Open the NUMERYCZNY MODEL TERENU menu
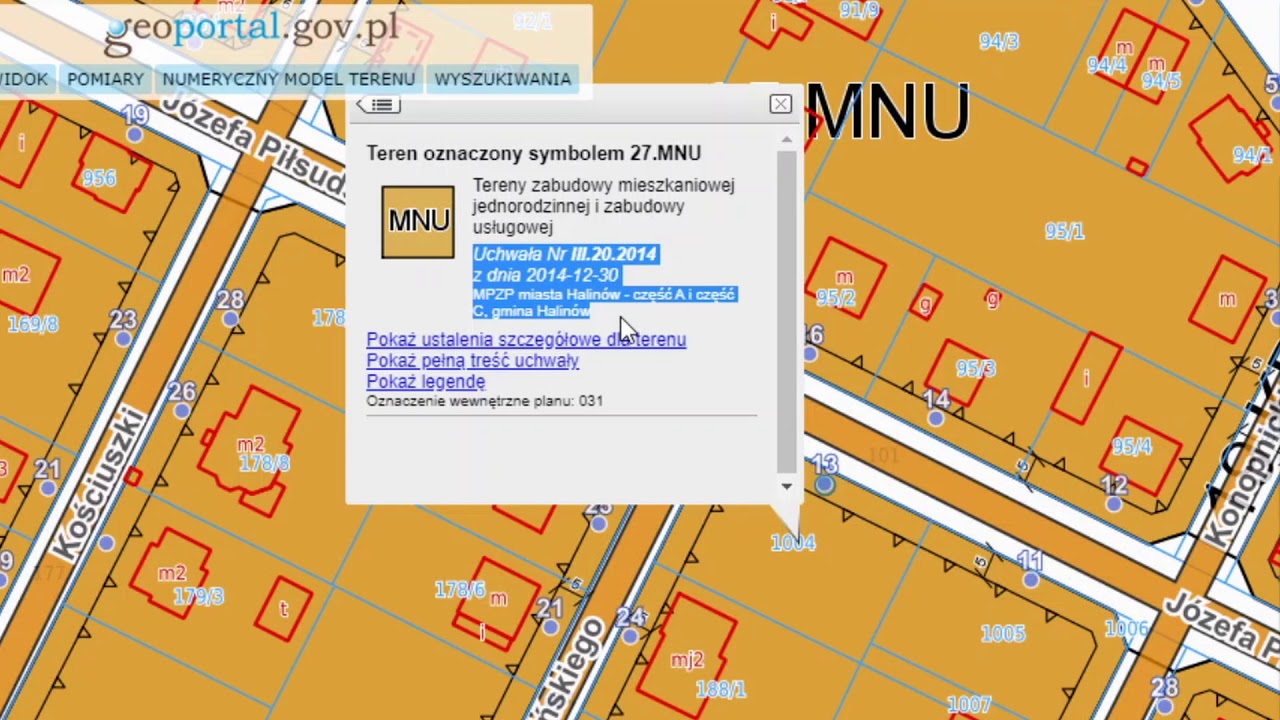This screenshot has width=1280, height=720. (x=288, y=79)
